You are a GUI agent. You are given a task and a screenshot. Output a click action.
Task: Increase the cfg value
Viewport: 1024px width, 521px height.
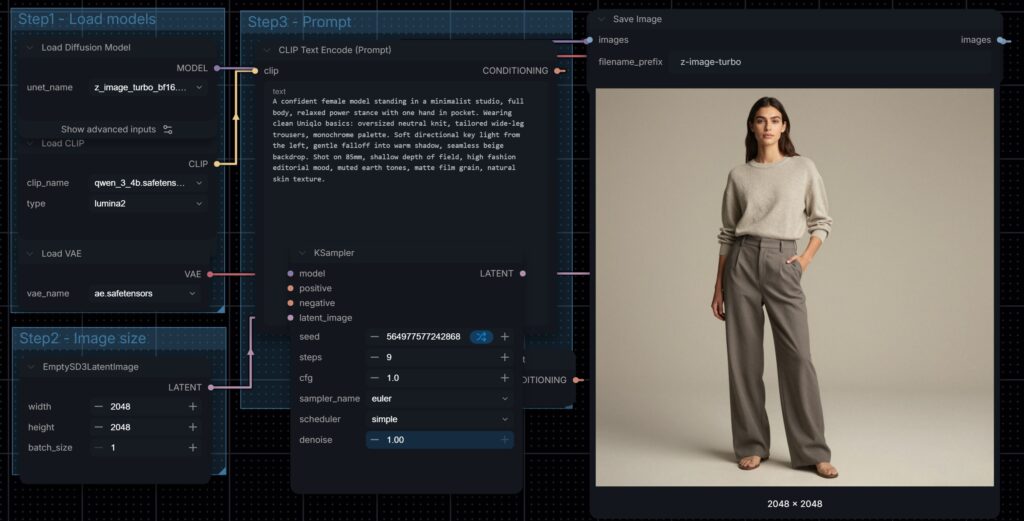tap(505, 378)
